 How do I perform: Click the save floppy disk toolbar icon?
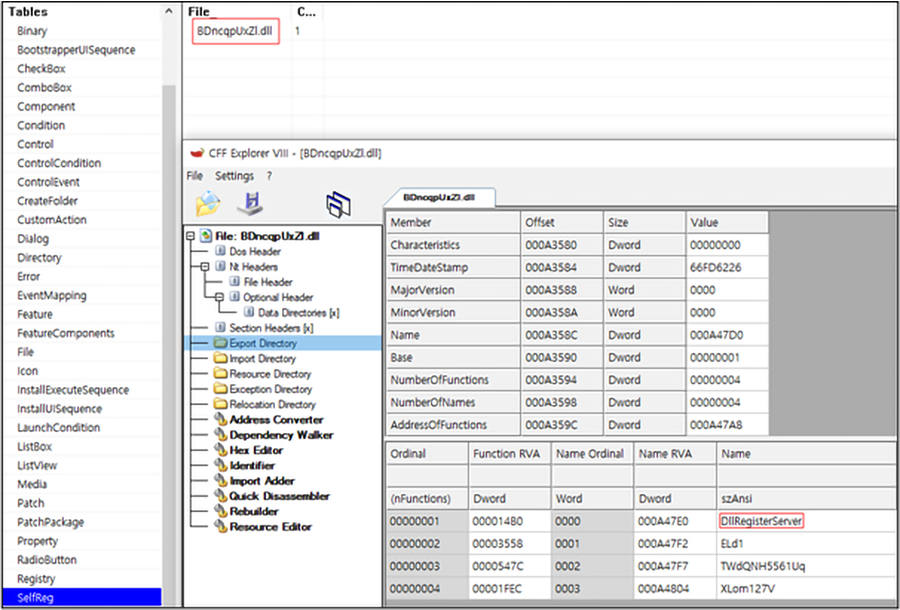(x=250, y=203)
